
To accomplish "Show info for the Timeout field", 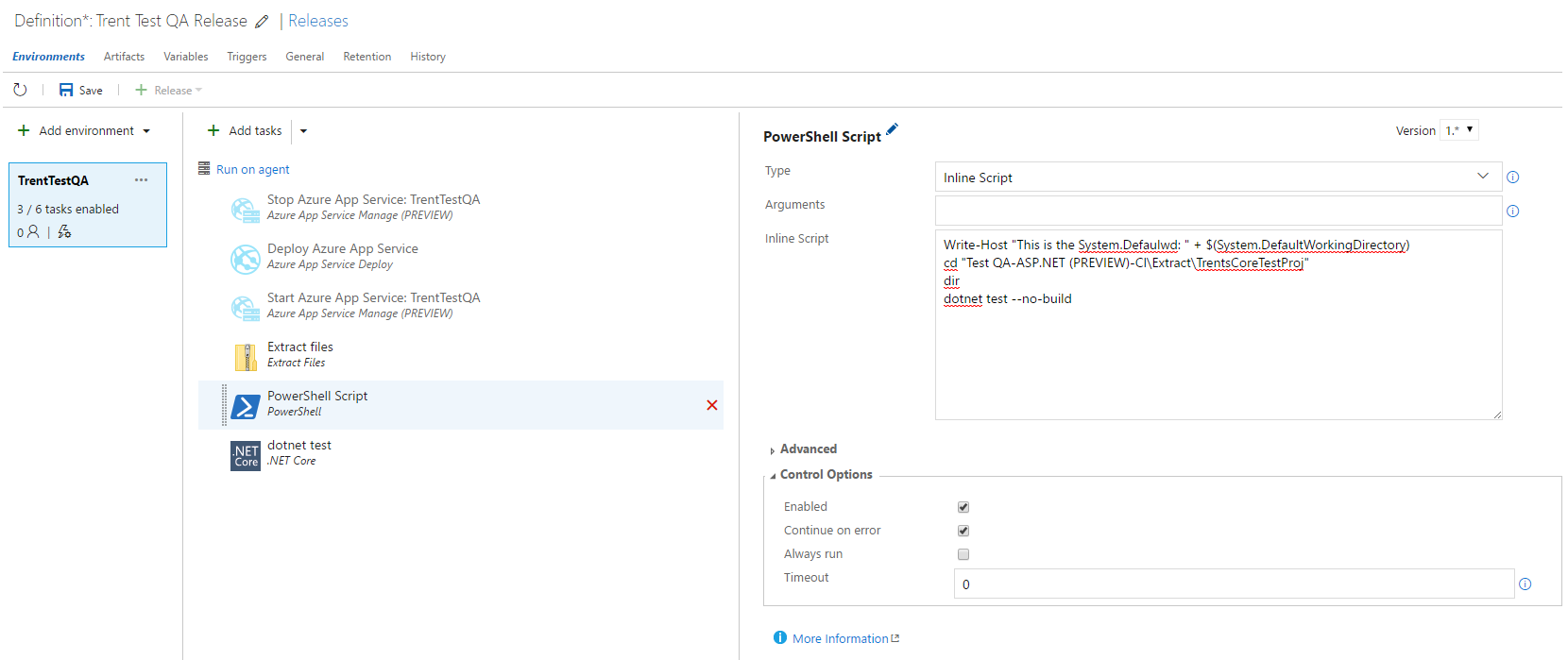I will pos(1525,584).
